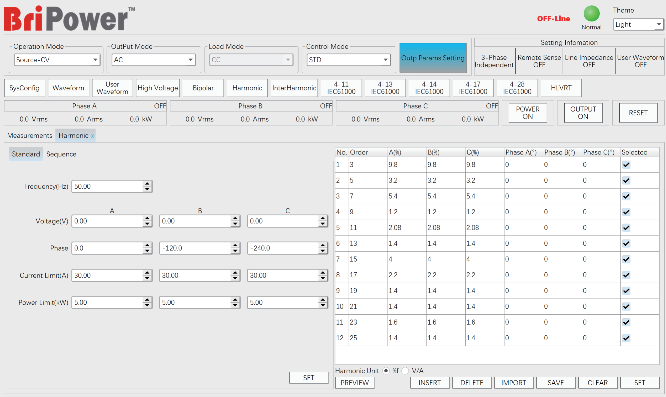Click SET beside the CLEAR button
Viewport: 666px width, 397px height.
click(640, 383)
